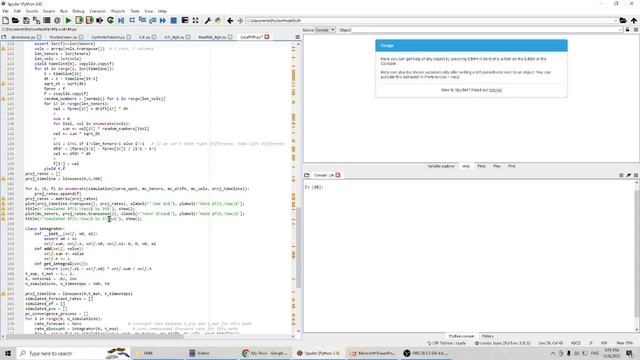Step into function in debugger
Image resolution: width=640 pixels, height=360 pixels.
point(142,20)
